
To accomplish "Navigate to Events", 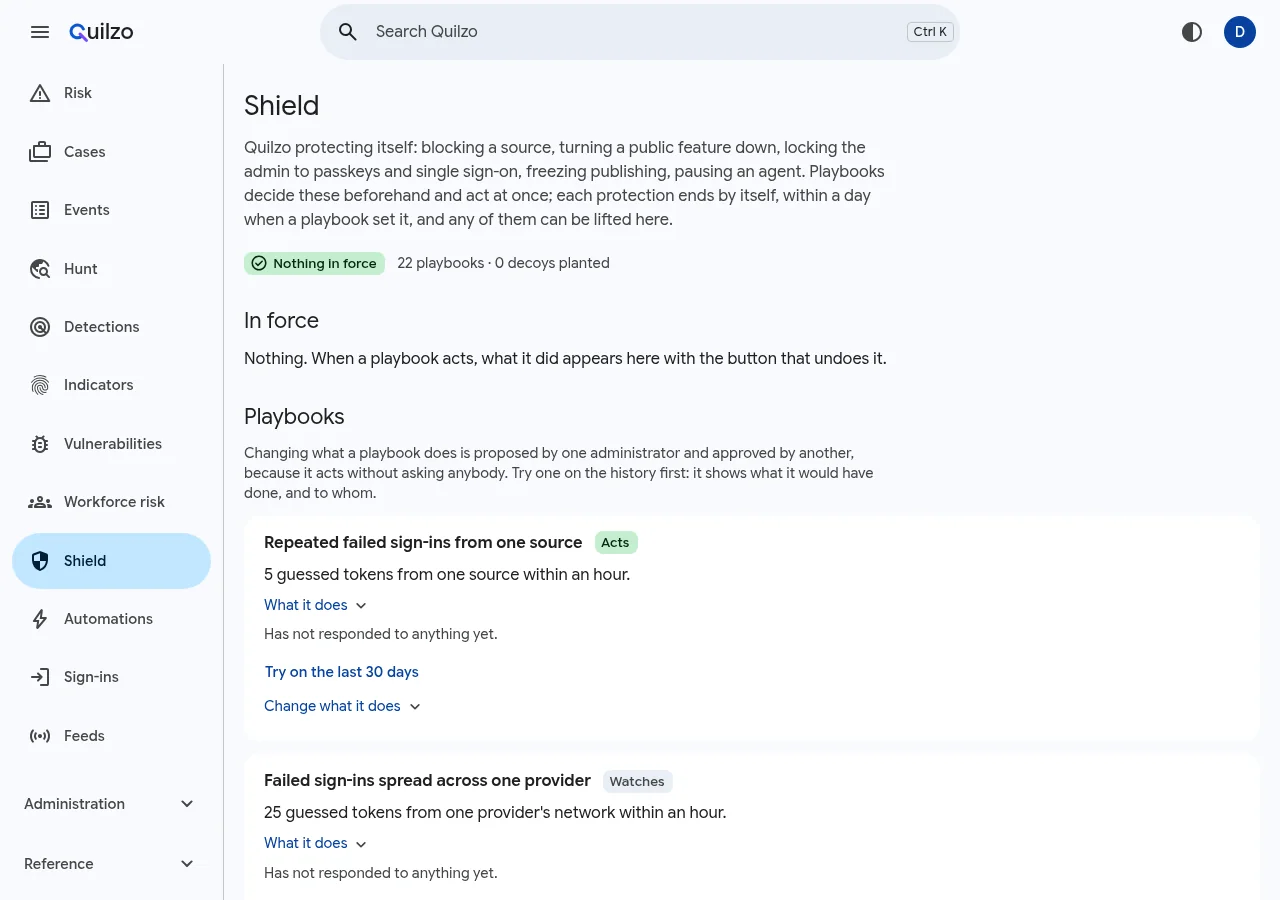I will coord(111,210).
